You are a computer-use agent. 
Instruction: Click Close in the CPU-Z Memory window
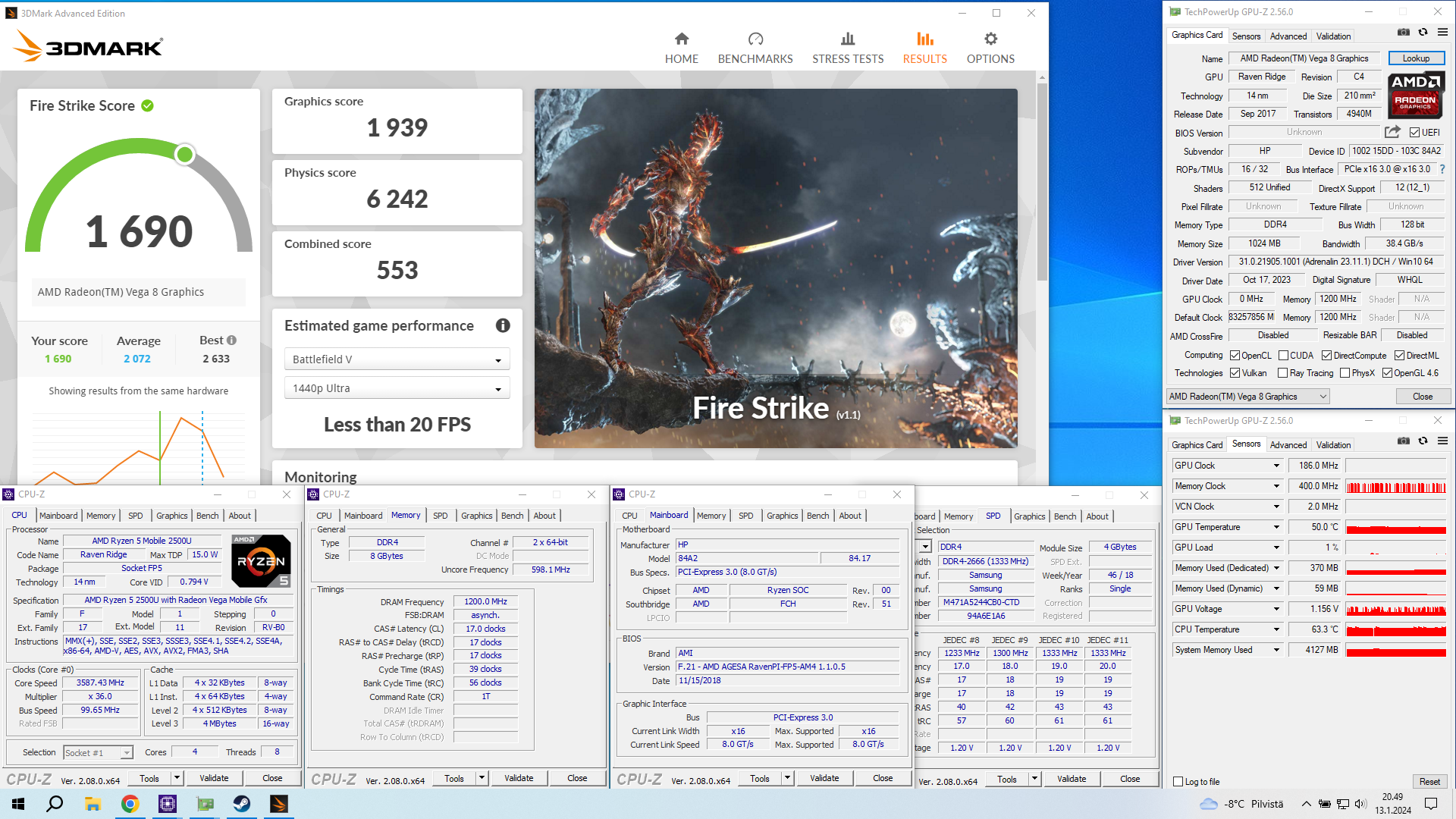(577, 778)
